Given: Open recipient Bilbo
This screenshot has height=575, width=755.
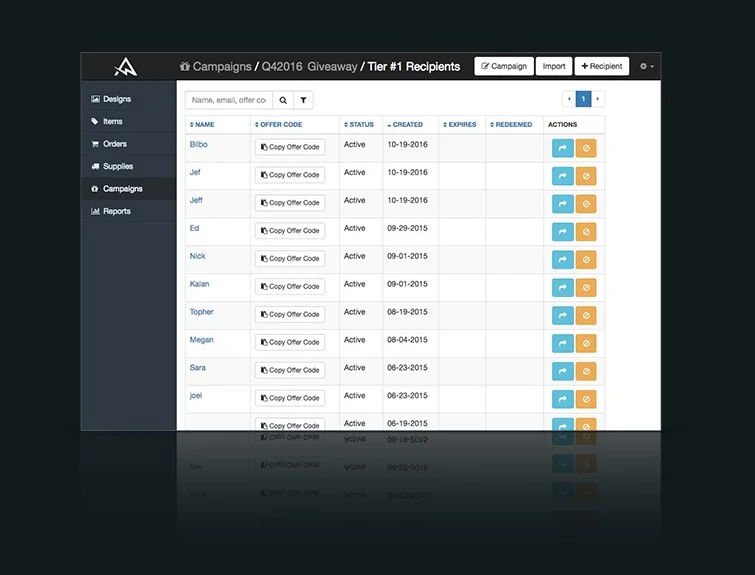Looking at the screenshot, I should tap(198, 144).
